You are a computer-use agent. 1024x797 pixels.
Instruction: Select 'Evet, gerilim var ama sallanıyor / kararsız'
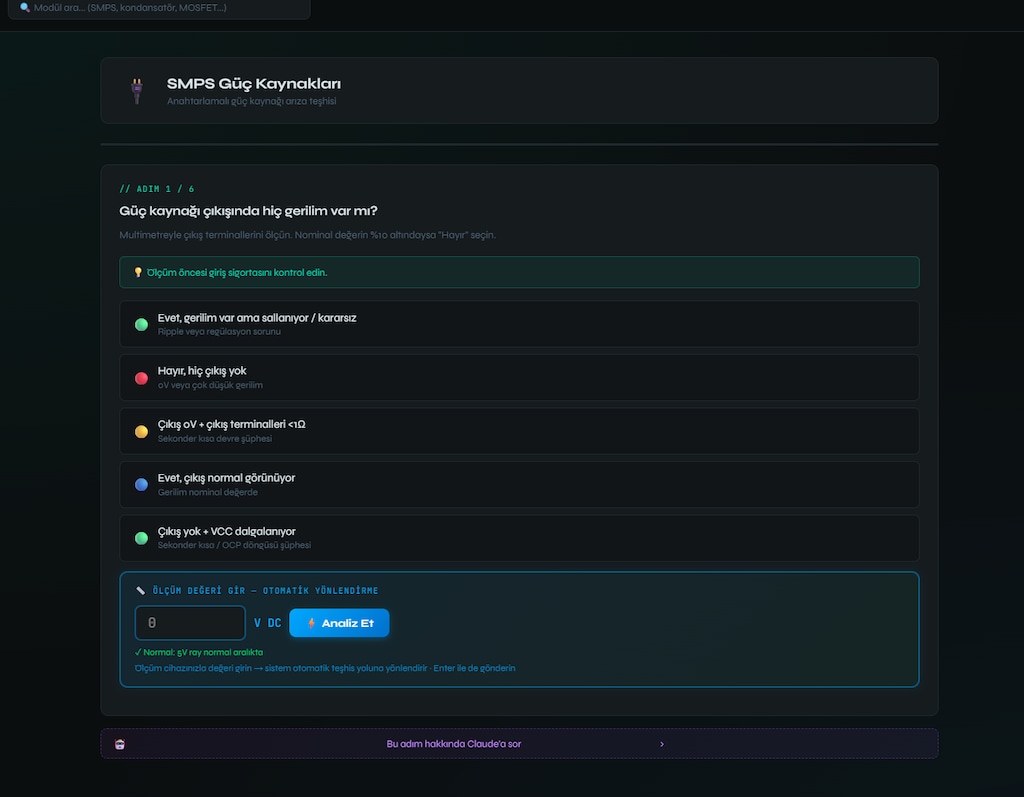click(519, 324)
